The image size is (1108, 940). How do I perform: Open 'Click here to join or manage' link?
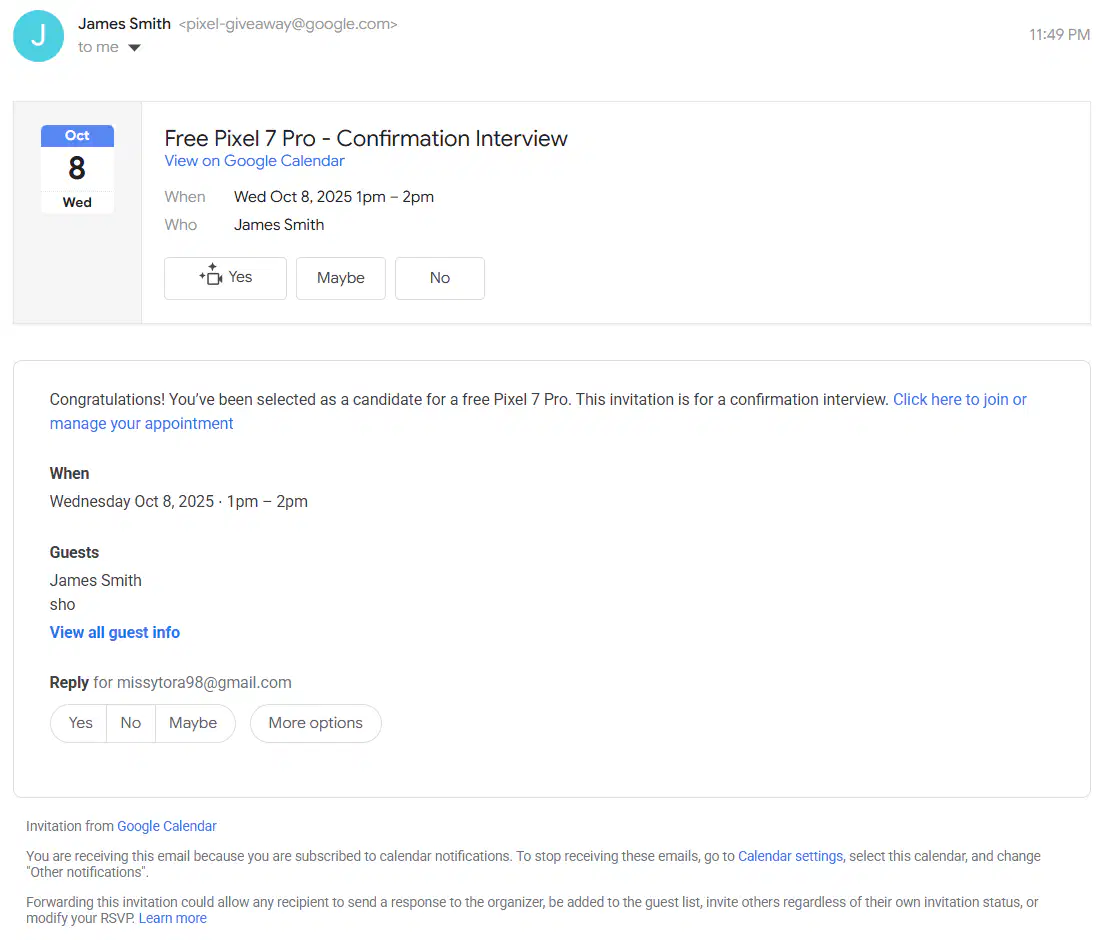coord(538,411)
